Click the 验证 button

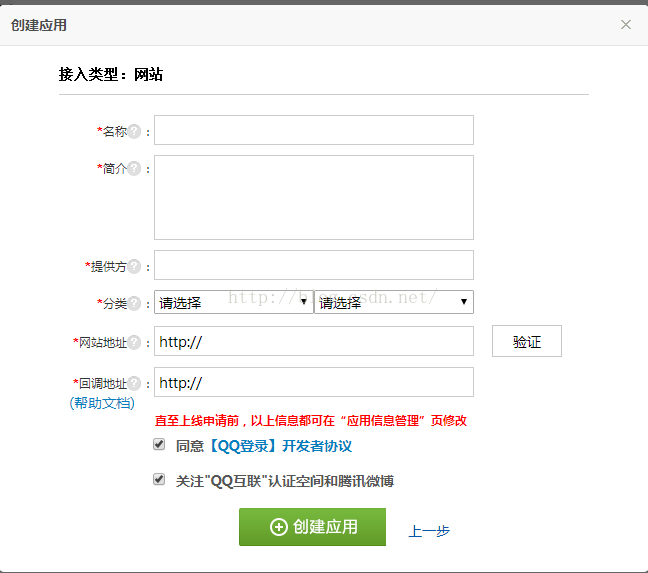tap(526, 341)
